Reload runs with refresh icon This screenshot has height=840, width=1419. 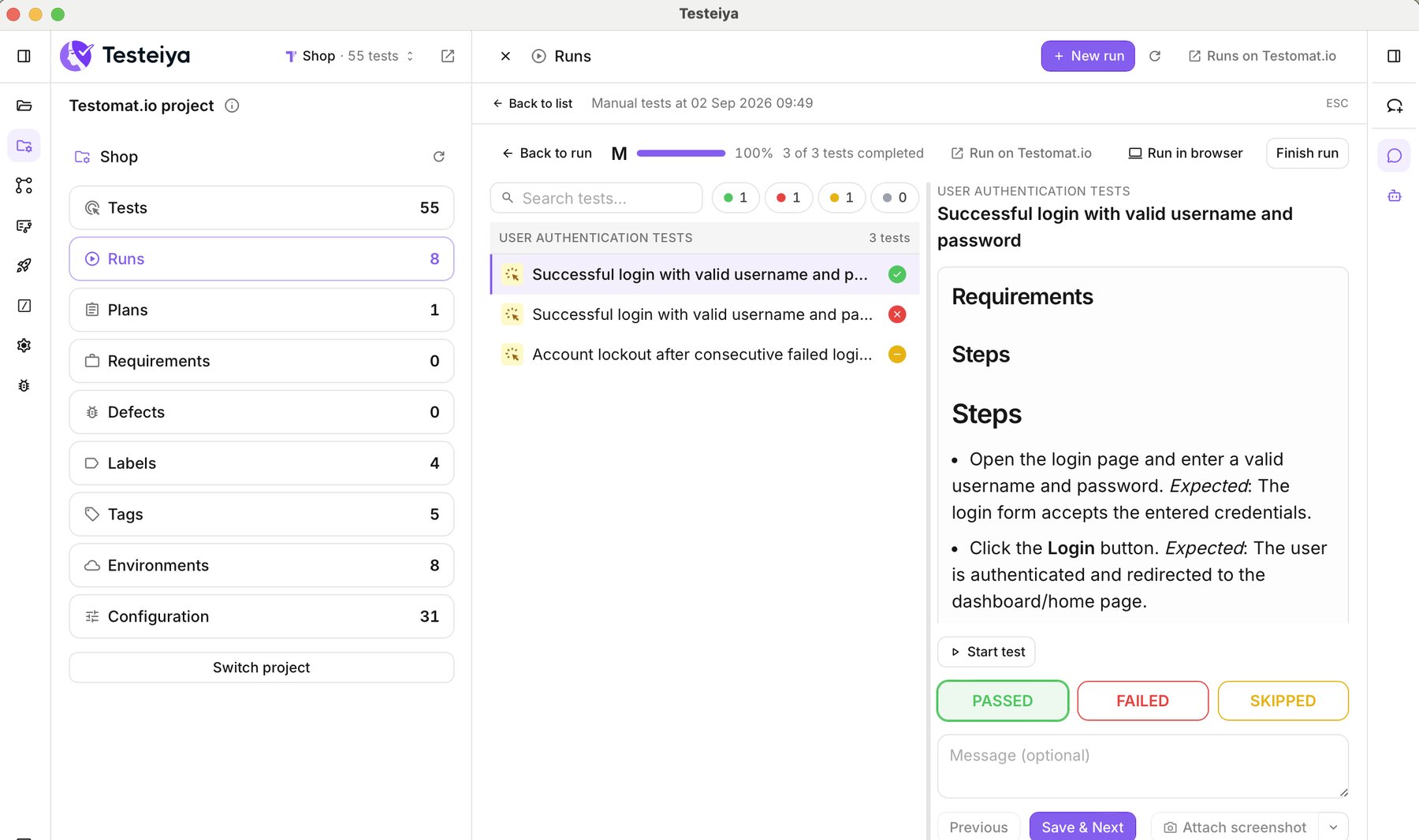1155,56
